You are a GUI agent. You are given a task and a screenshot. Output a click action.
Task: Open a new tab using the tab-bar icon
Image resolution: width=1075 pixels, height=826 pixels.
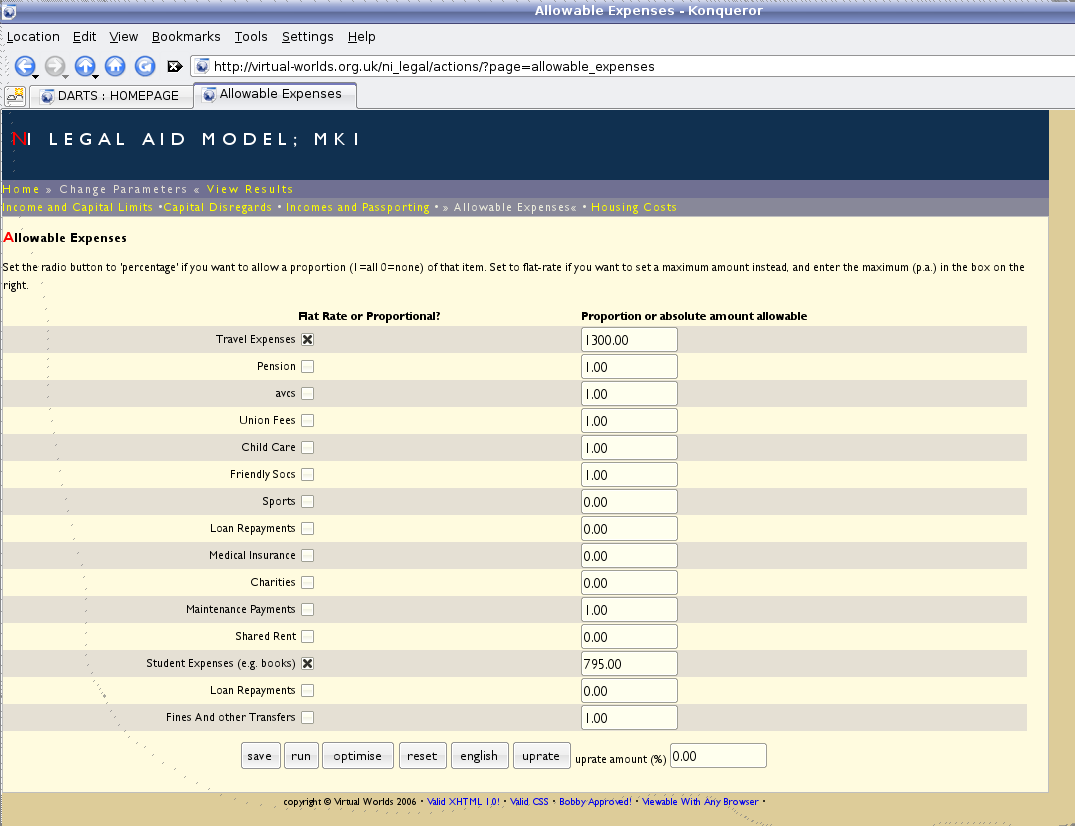click(14, 96)
